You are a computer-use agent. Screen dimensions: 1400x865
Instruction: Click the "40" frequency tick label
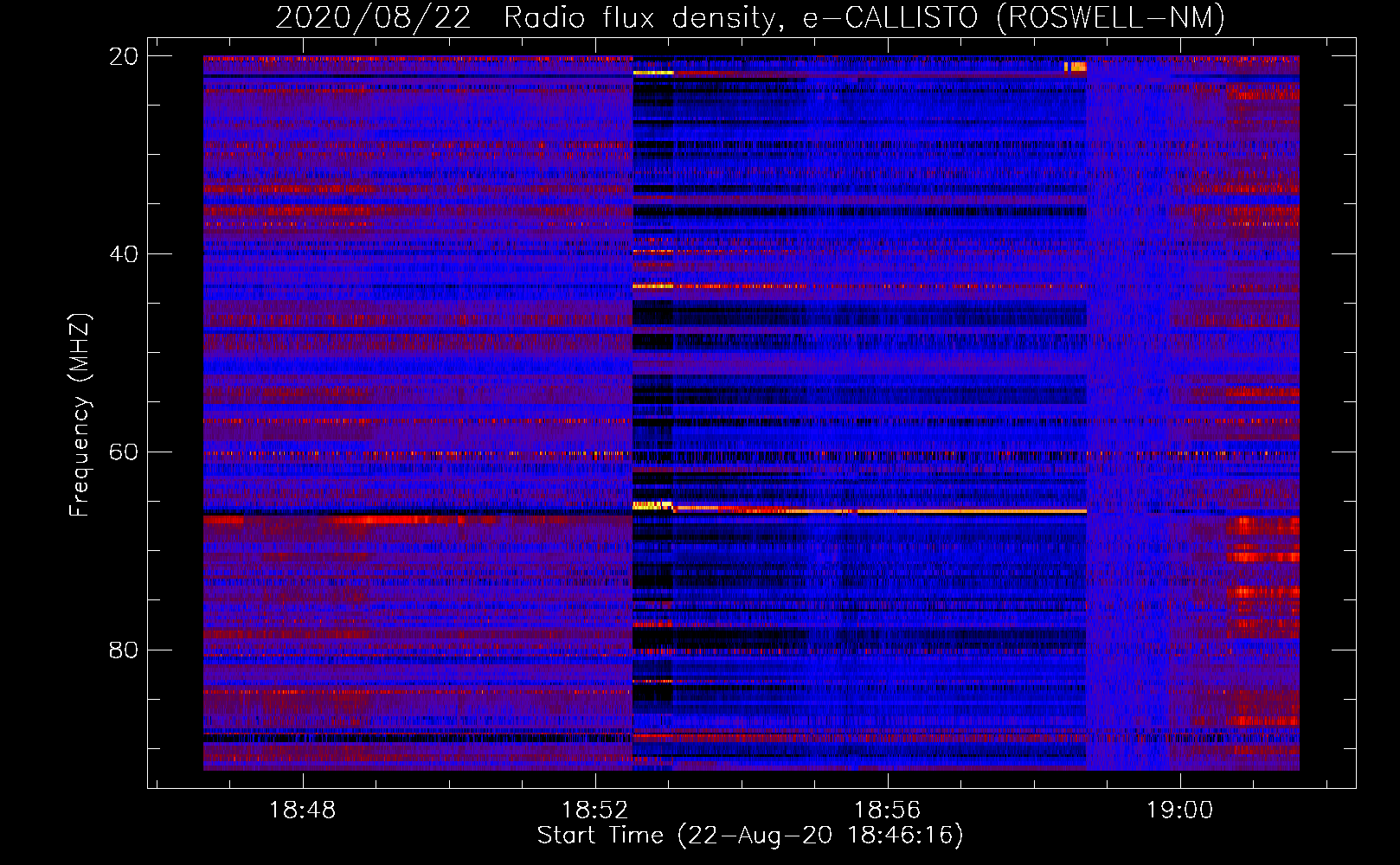coord(124,254)
